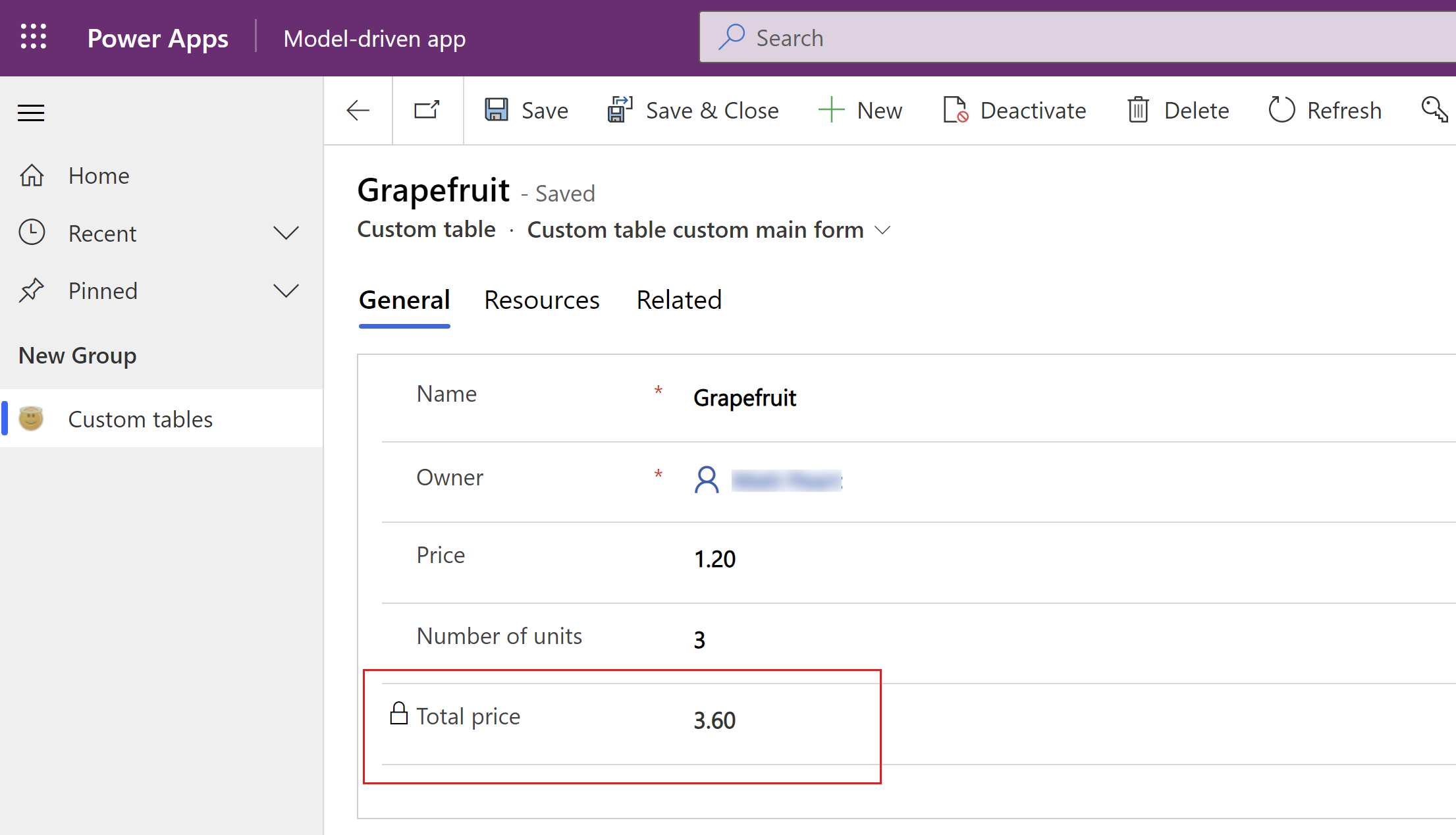The height and width of the screenshot is (835, 1456).
Task: Click the Custom tables menu item
Action: pyautogui.click(x=140, y=418)
